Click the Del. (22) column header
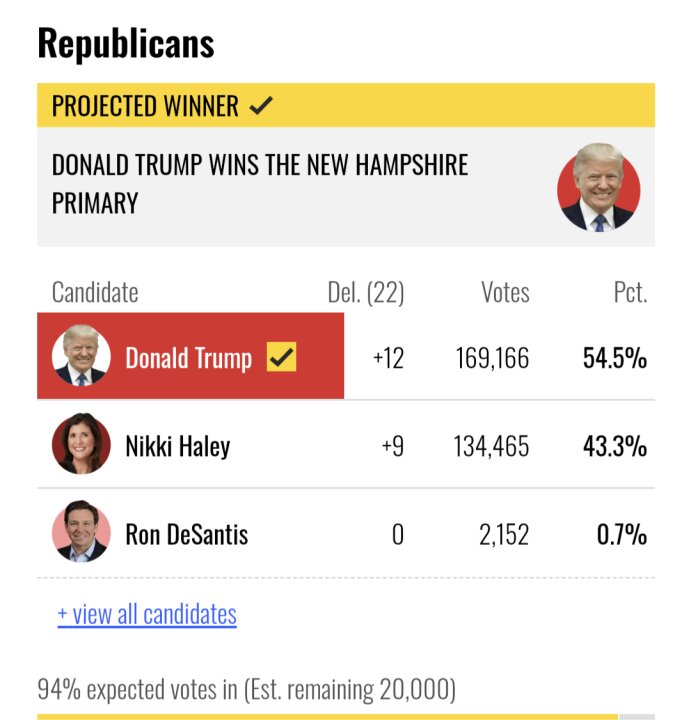The width and height of the screenshot is (691, 720). click(x=365, y=292)
